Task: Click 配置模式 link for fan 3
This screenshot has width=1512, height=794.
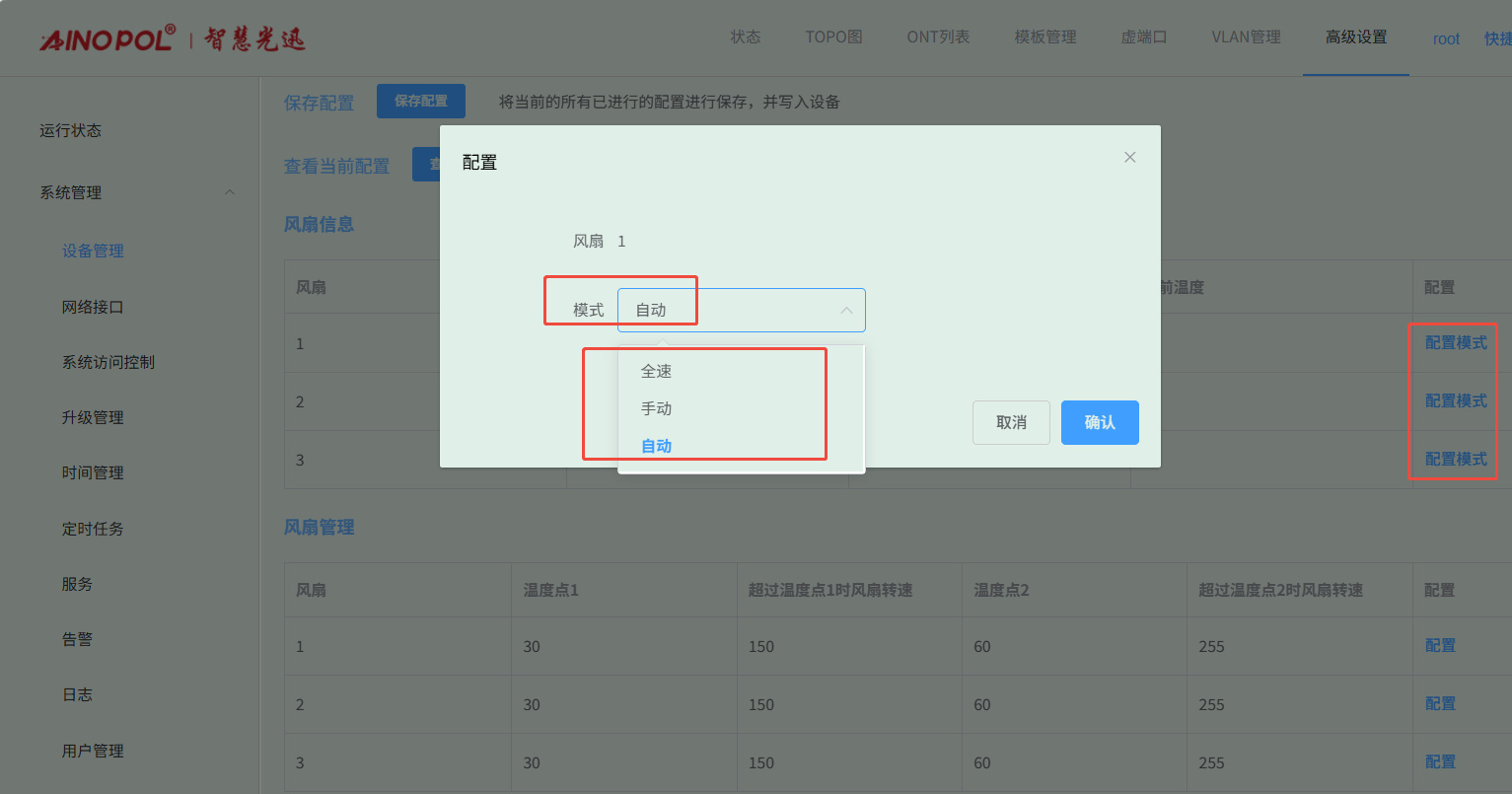Action: point(1456,460)
